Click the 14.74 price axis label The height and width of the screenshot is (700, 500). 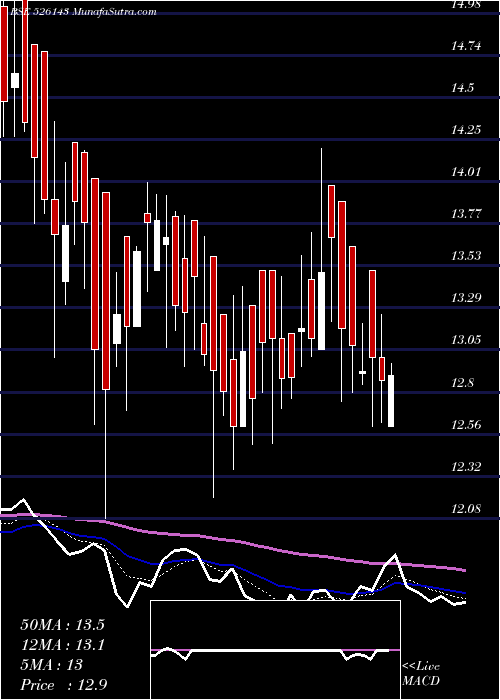(467, 46)
